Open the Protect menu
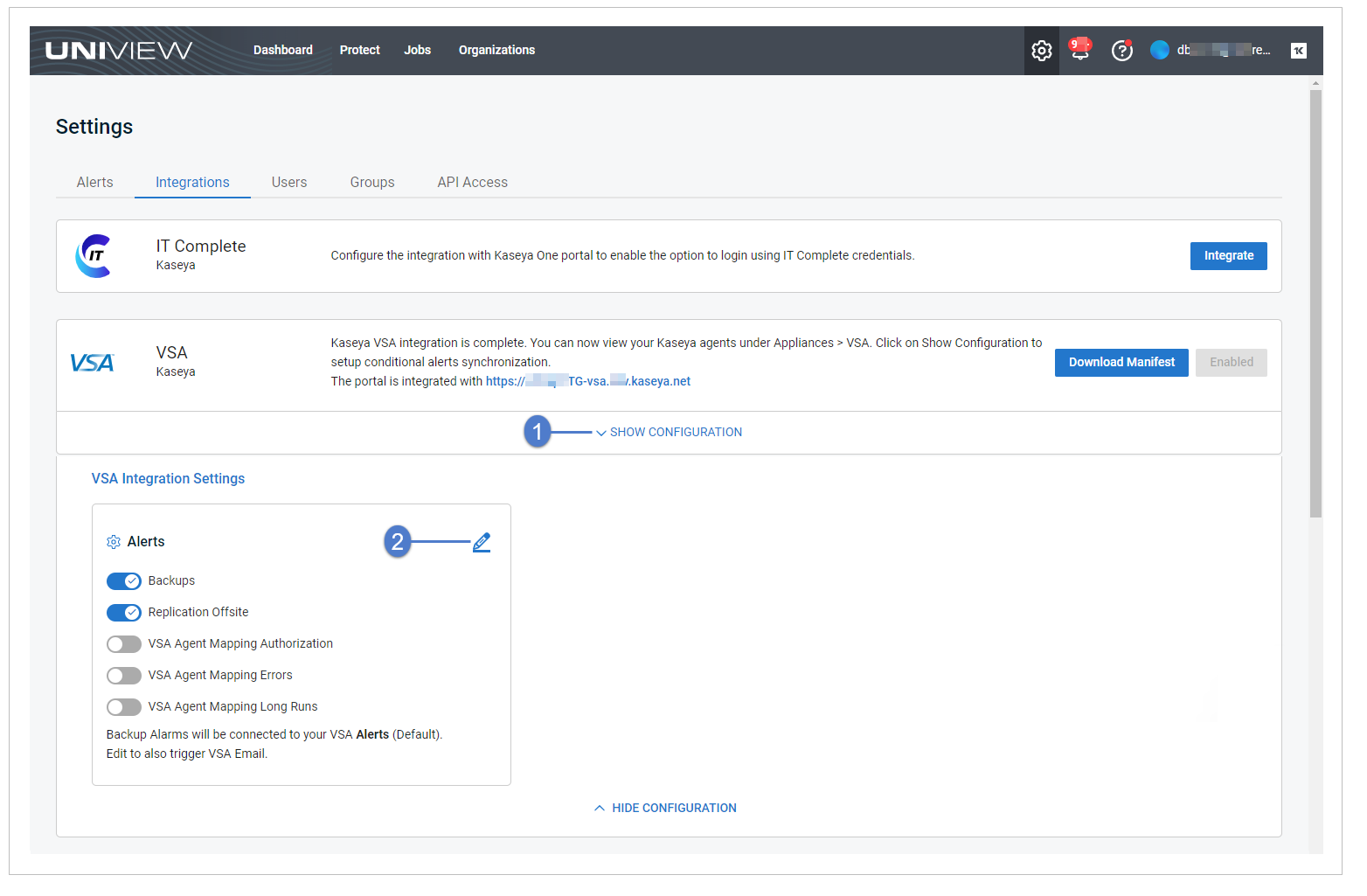The image size is (1367, 896). [x=360, y=50]
